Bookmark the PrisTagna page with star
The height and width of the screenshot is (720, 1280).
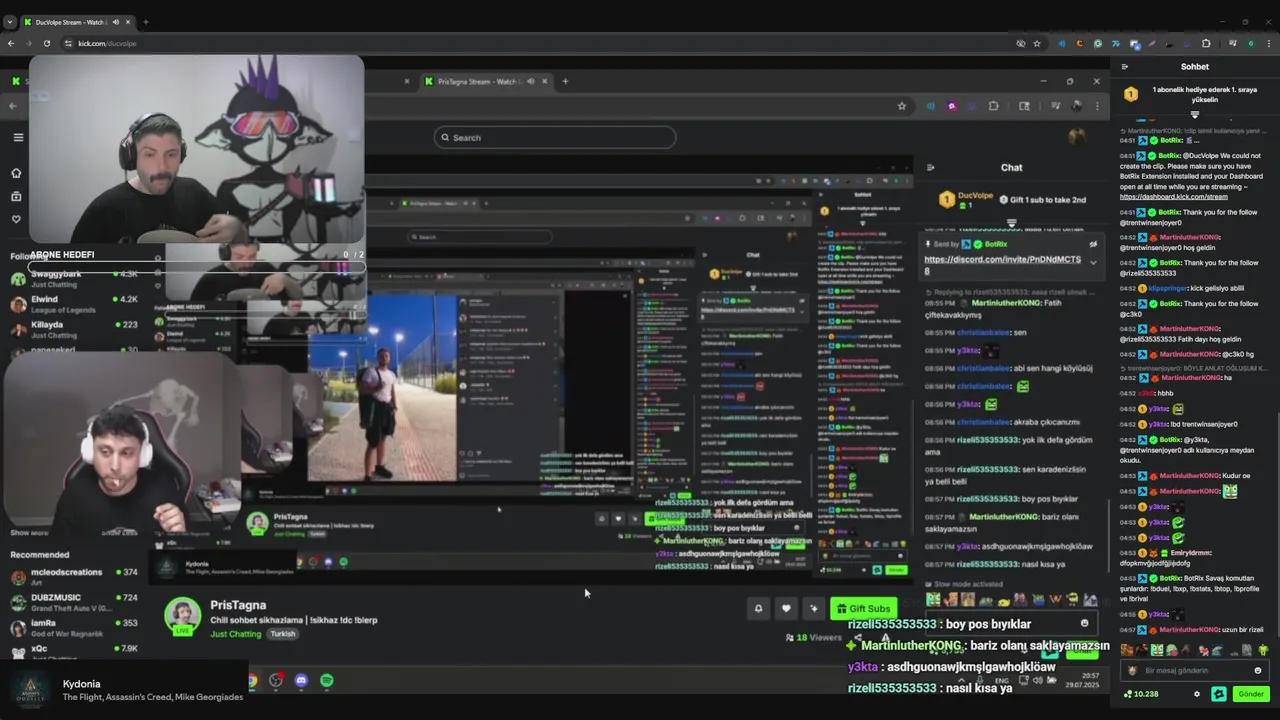901,106
